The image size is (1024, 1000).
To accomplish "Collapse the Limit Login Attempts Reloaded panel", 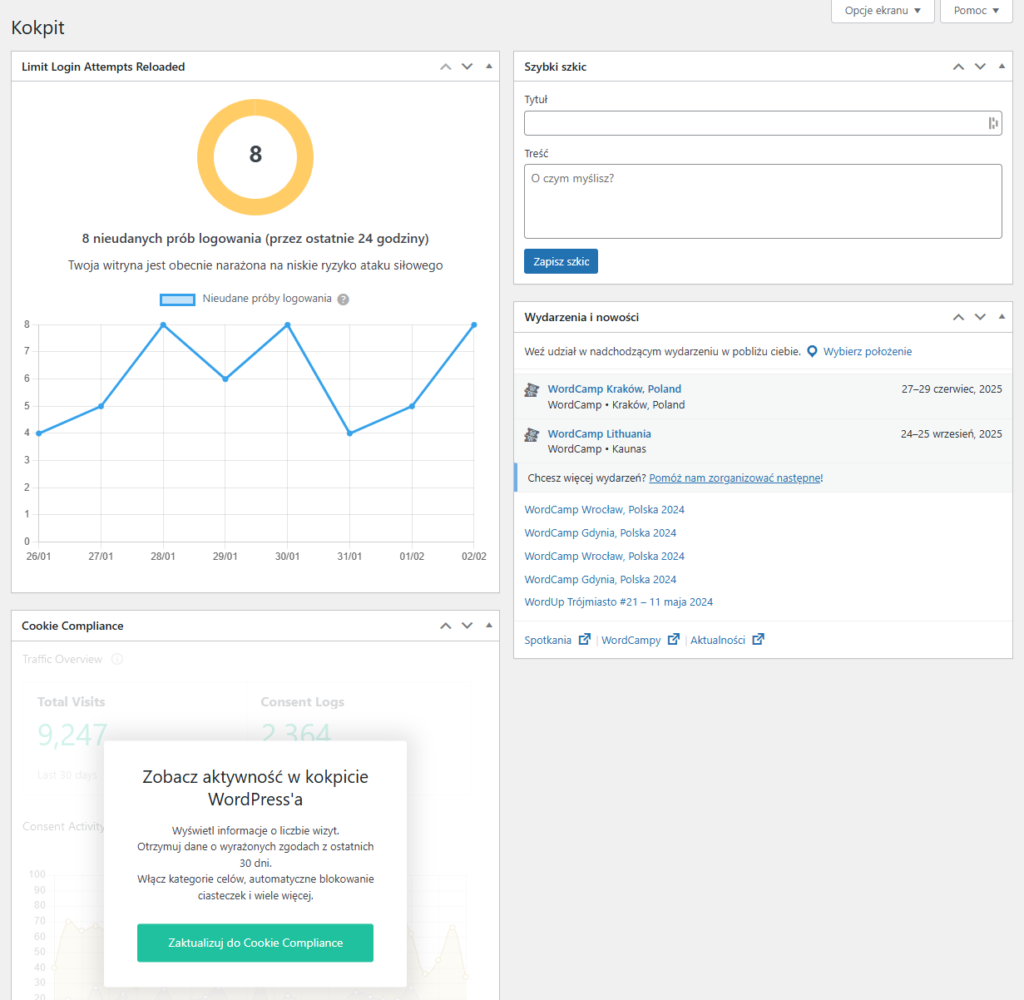I will tap(488, 67).
